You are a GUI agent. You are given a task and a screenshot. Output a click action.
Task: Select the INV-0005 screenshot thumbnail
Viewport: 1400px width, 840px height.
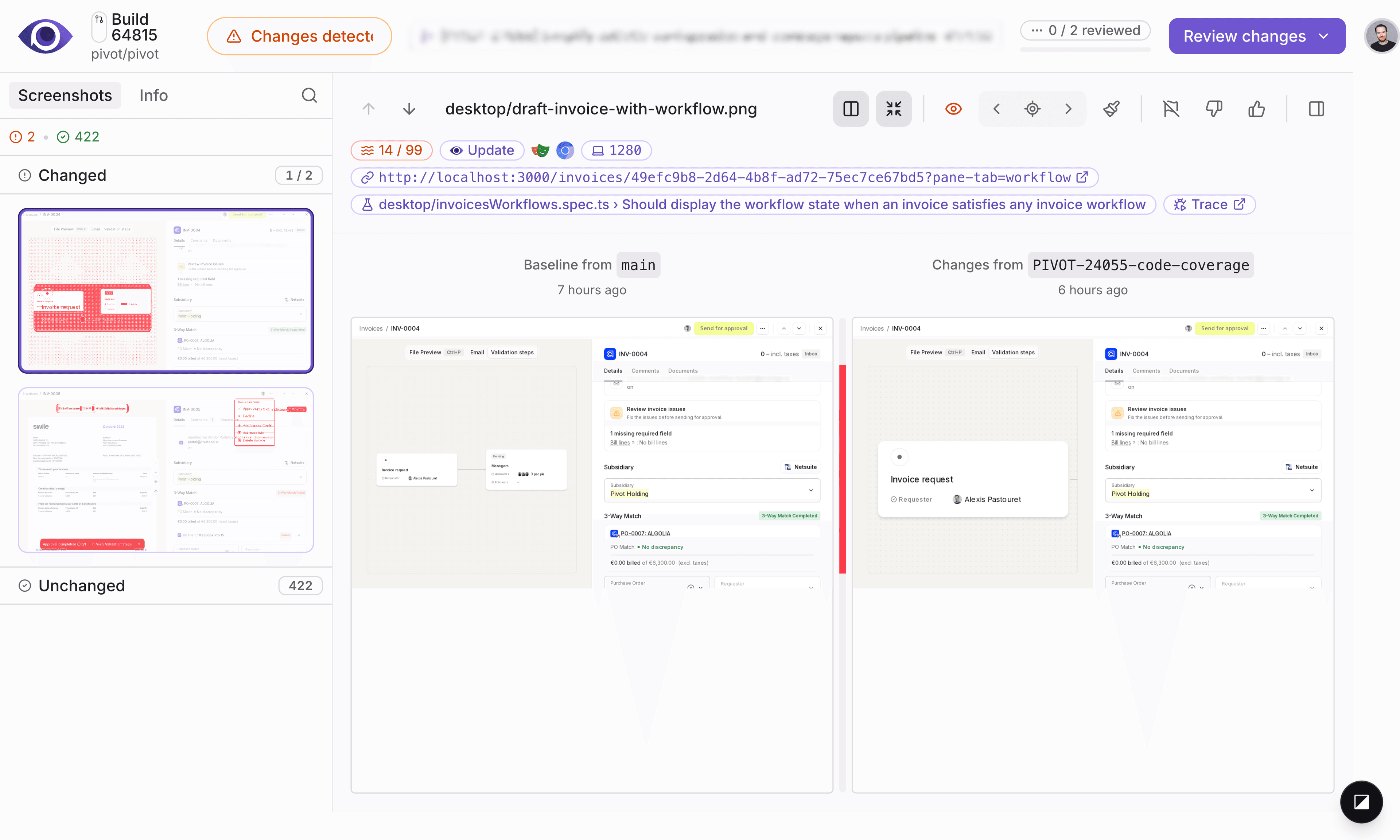165,470
